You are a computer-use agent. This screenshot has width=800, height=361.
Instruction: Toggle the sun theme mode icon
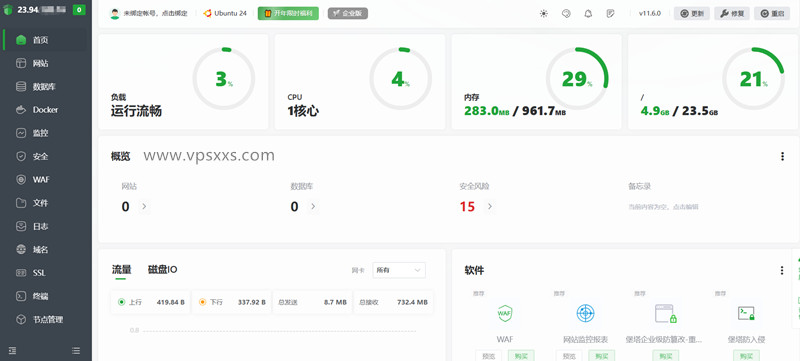[x=544, y=14]
